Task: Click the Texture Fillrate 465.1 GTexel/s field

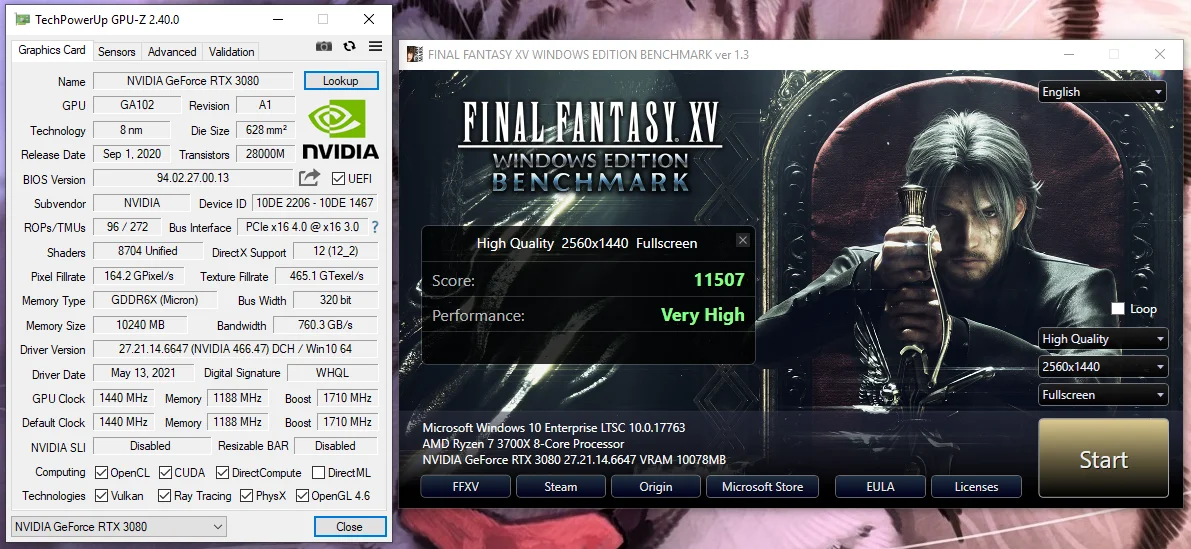Action: tap(327, 276)
